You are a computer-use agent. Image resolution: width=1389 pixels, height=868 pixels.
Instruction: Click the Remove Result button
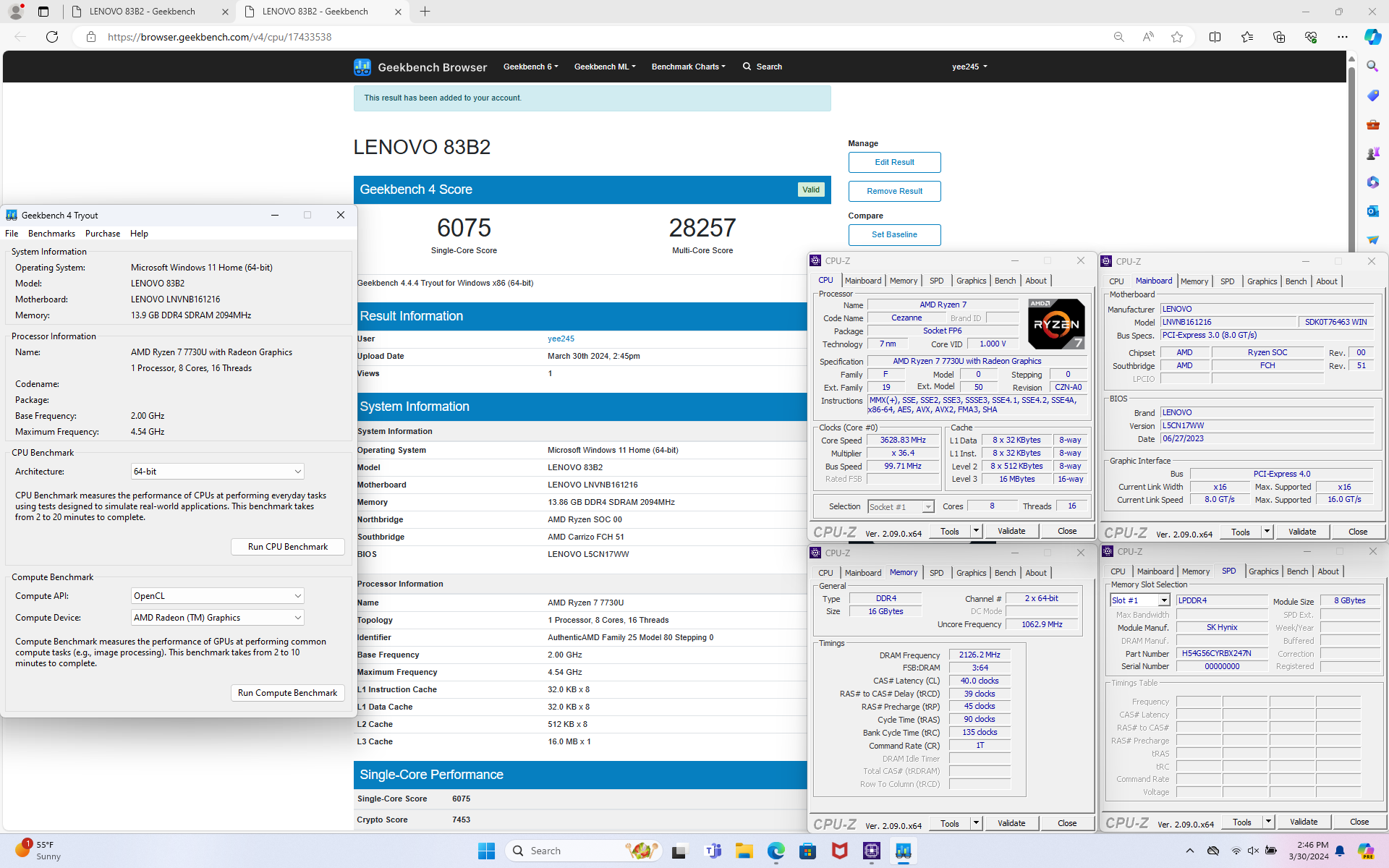(894, 191)
